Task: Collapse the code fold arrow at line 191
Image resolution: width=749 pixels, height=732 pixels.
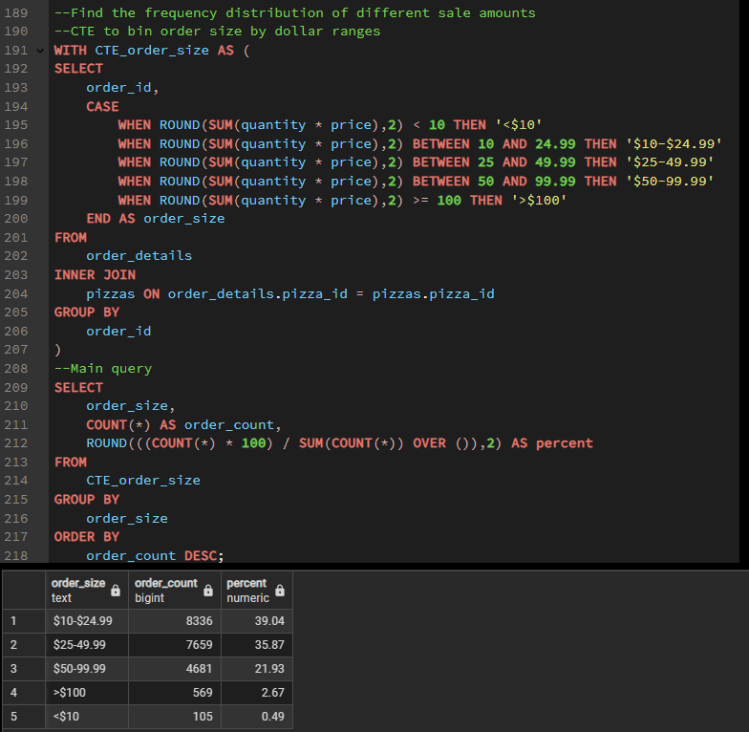Action: click(x=40, y=50)
